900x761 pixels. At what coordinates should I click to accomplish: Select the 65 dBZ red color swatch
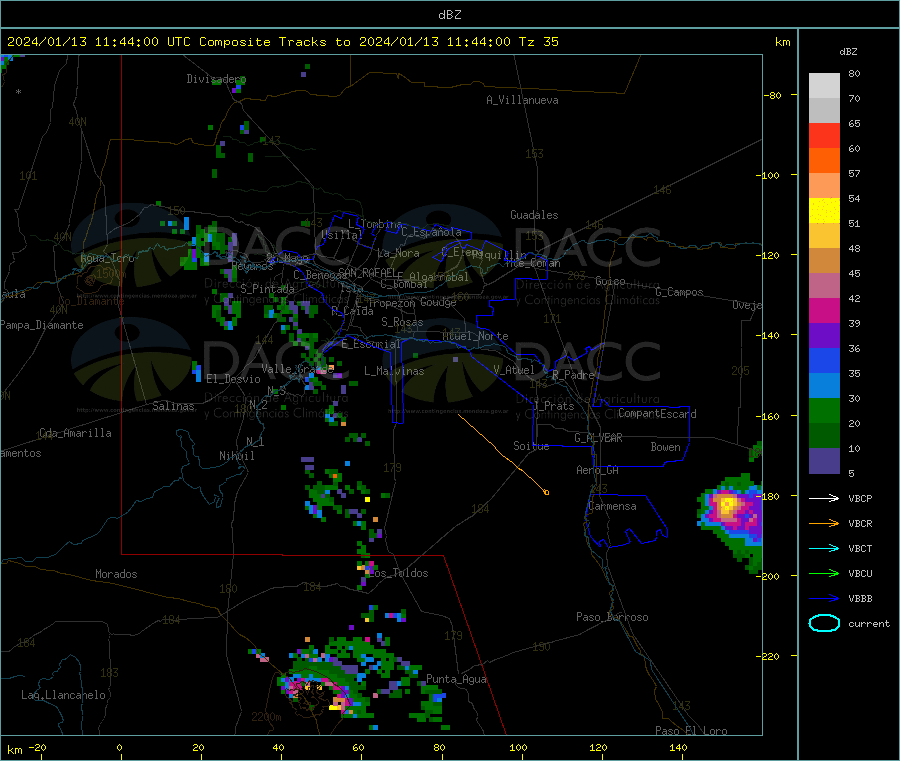824,135
